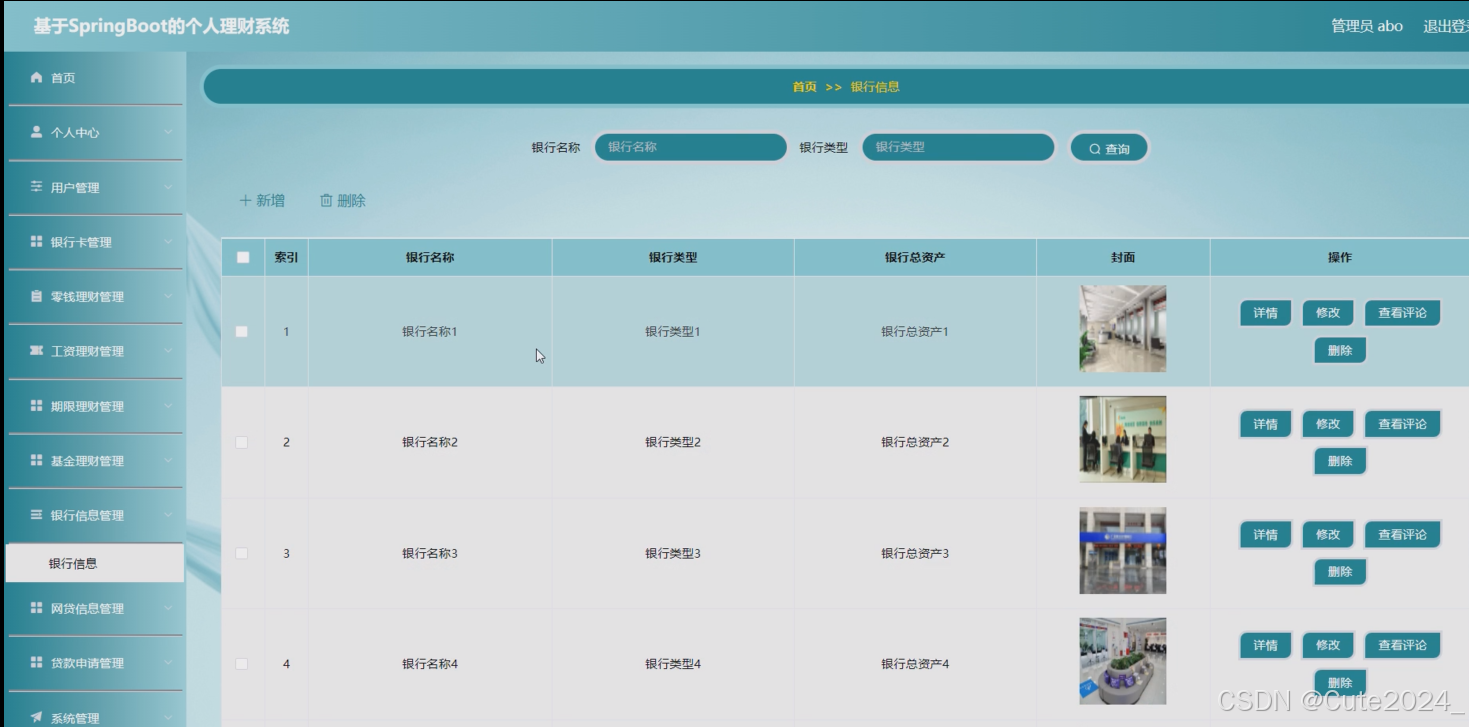Click cell text 银行类型3
Screen dimensions: 1469x727
tap(673, 553)
